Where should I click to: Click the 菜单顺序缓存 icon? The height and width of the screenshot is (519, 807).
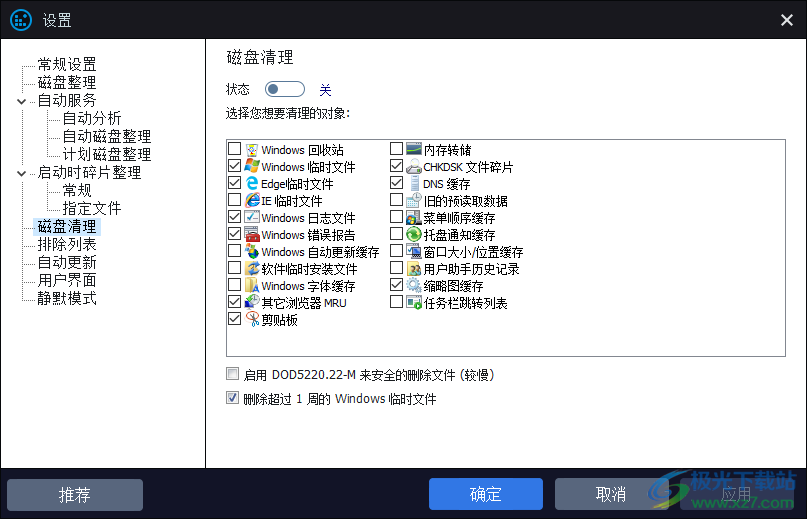click(x=414, y=217)
